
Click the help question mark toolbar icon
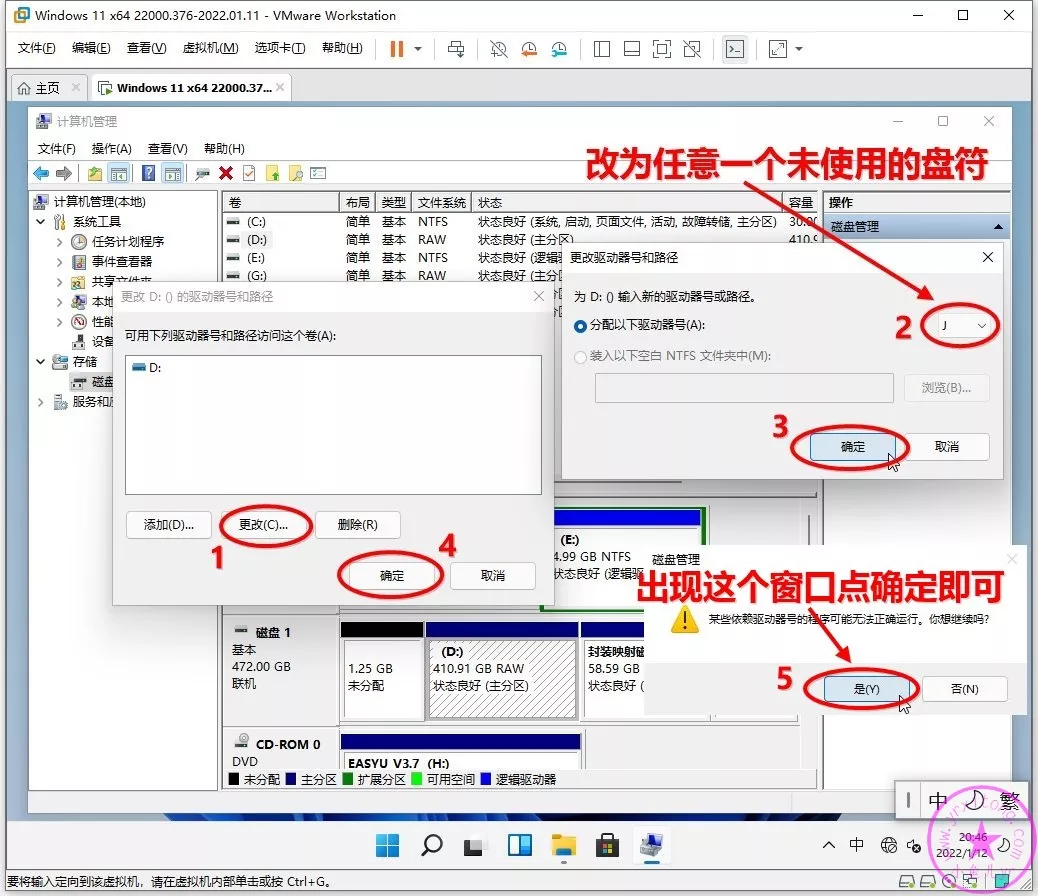(x=148, y=174)
